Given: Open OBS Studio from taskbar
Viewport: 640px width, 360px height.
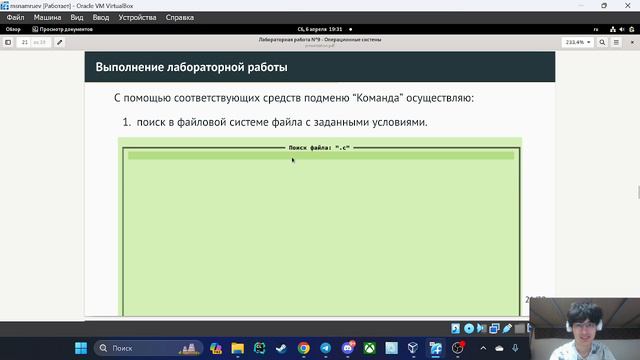Looking at the screenshot, I should coord(458,348).
